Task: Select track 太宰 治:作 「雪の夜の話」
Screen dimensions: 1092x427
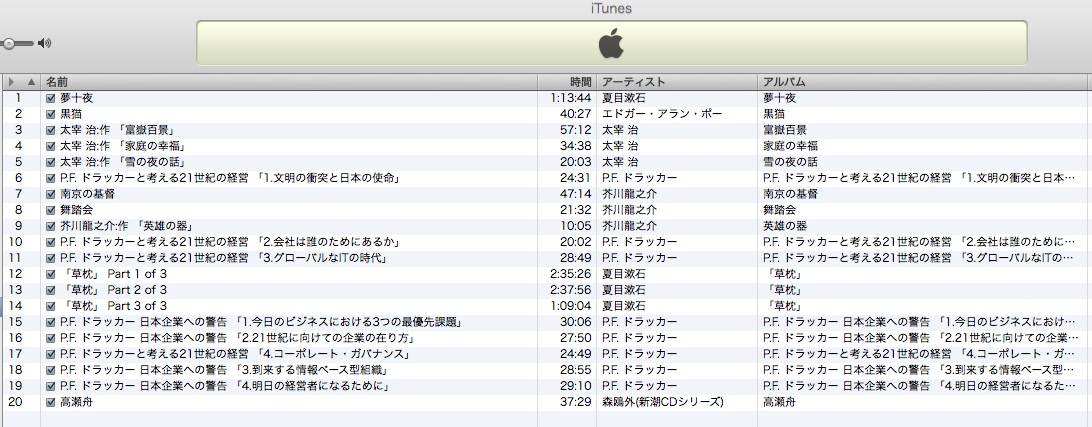Action: click(123, 162)
